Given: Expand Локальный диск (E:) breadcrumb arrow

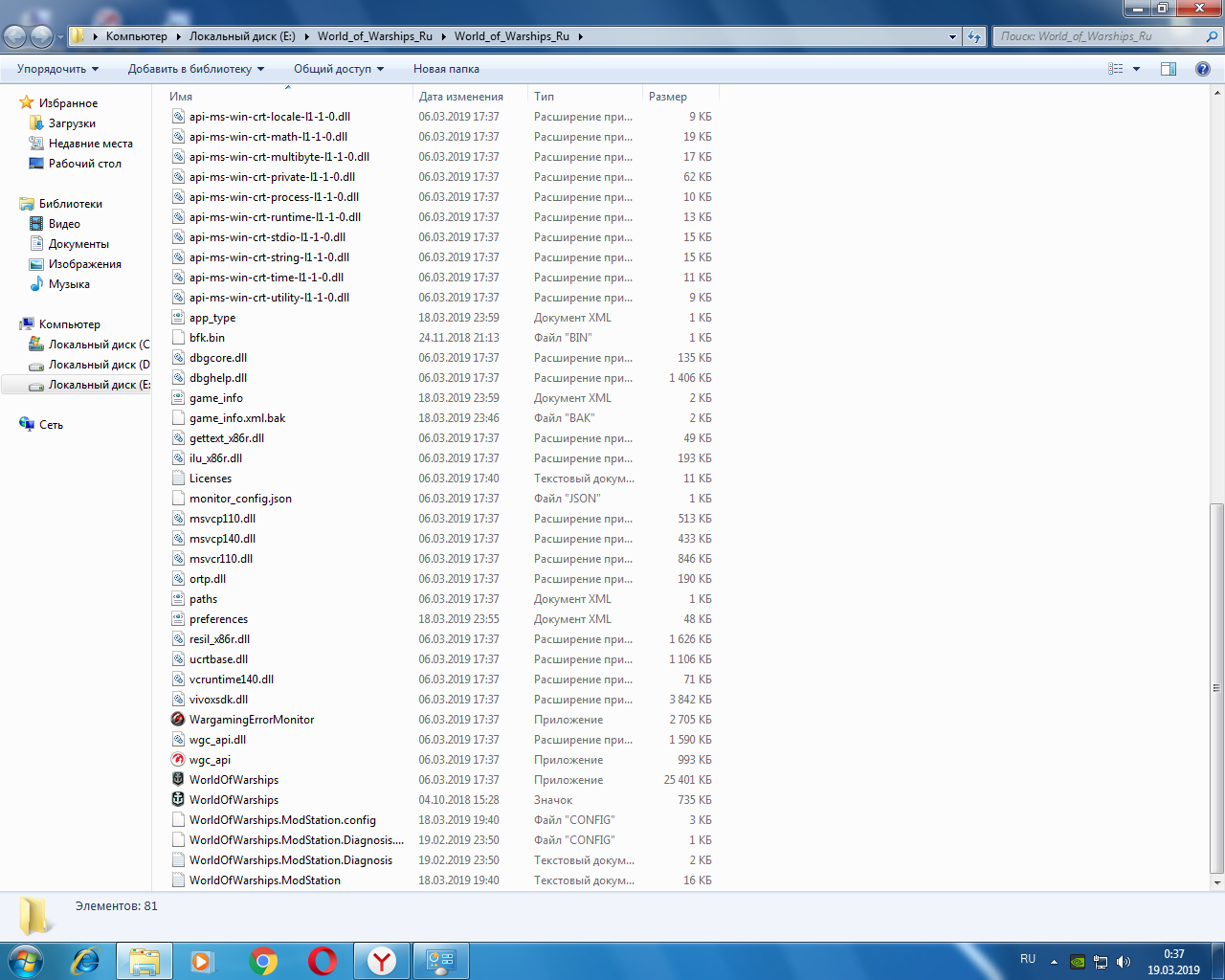Looking at the screenshot, I should pos(306,36).
